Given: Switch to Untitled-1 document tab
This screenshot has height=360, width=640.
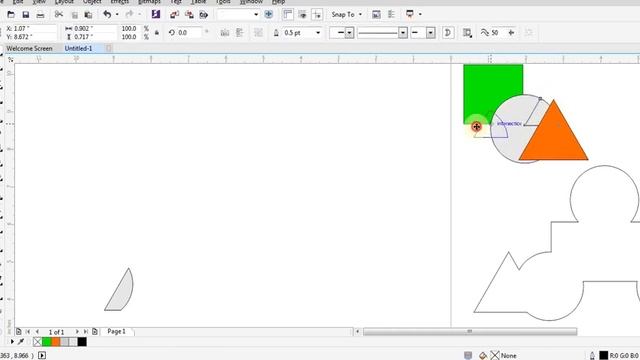Looking at the screenshot, I should (78, 48).
